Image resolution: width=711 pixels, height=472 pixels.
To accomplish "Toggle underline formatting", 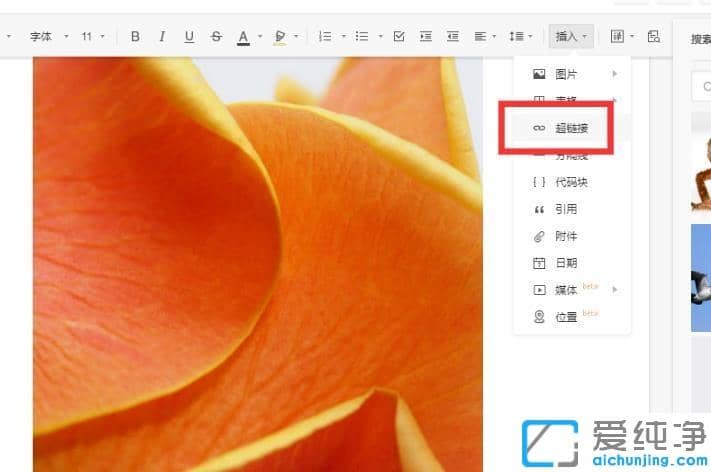I will click(189, 37).
